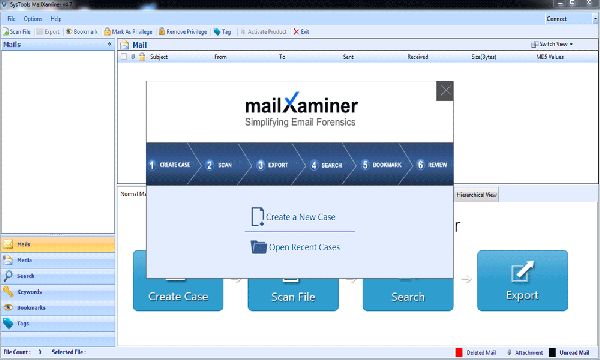Screen dimensions: 600x360
Task: Click step 3 Export in banner
Action: (x=272, y=165)
